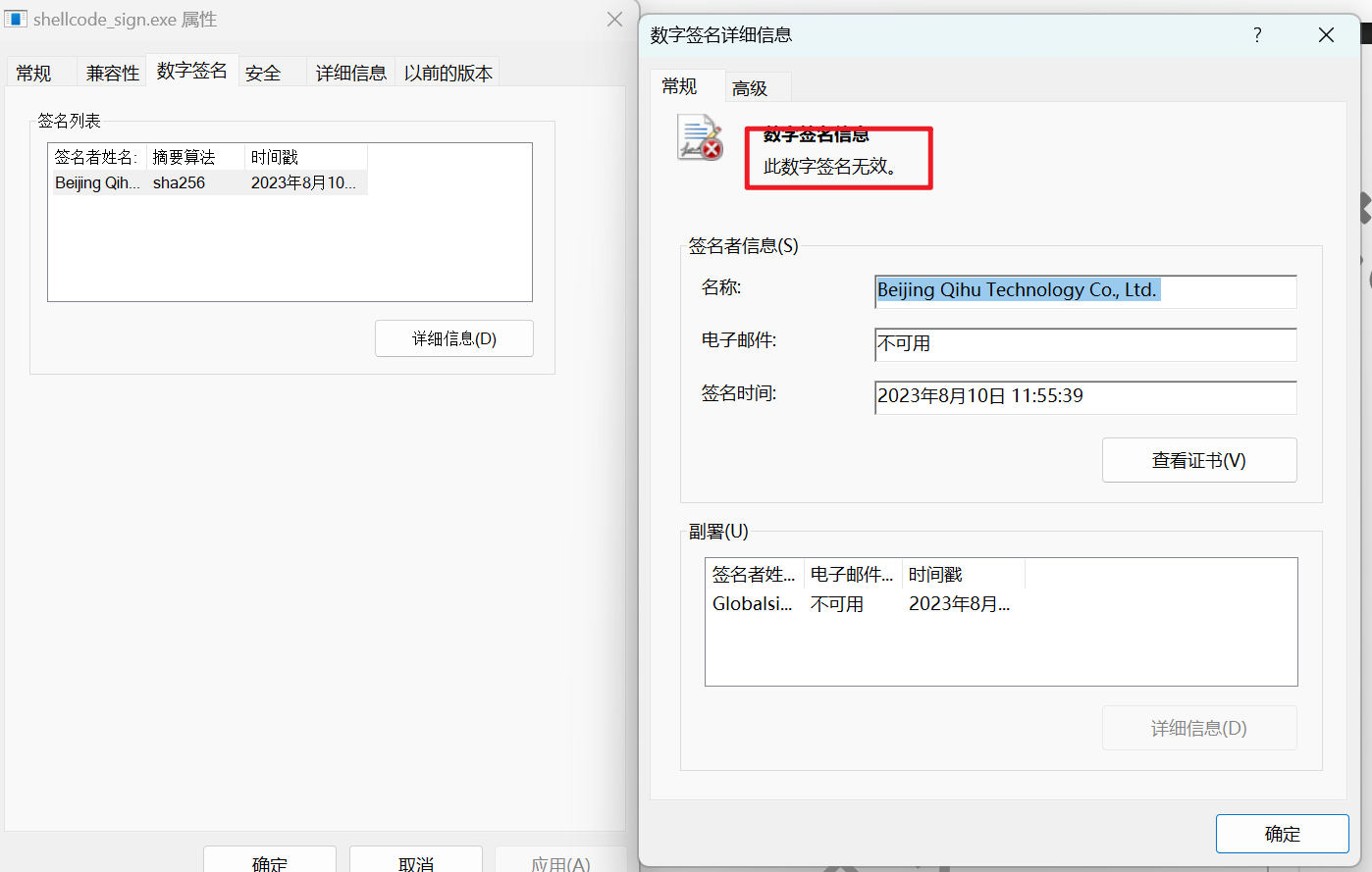Click 详细信息(D) button under signature list
The image size is (1372, 872).
(x=454, y=338)
